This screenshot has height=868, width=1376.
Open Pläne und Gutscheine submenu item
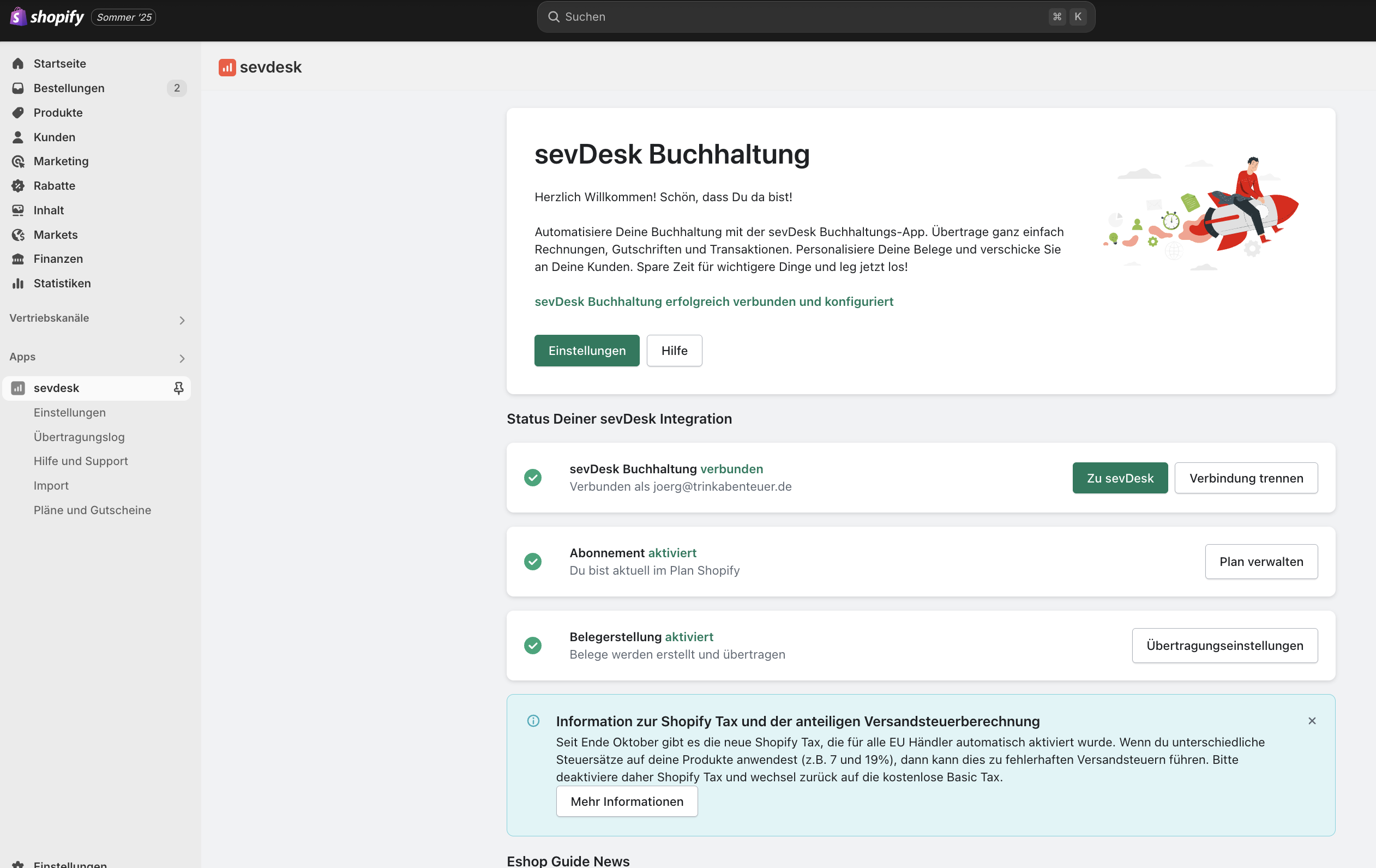[92, 510]
